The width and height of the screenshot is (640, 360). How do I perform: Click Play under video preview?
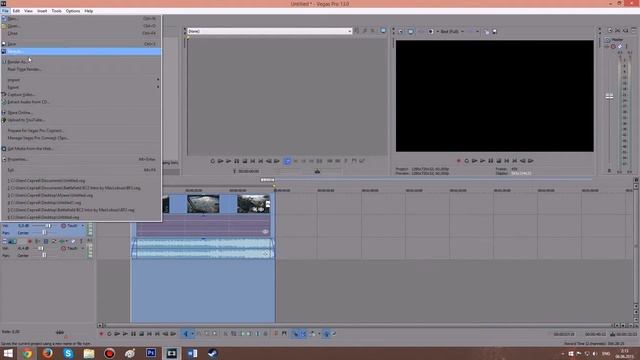pyautogui.click(x=482, y=161)
